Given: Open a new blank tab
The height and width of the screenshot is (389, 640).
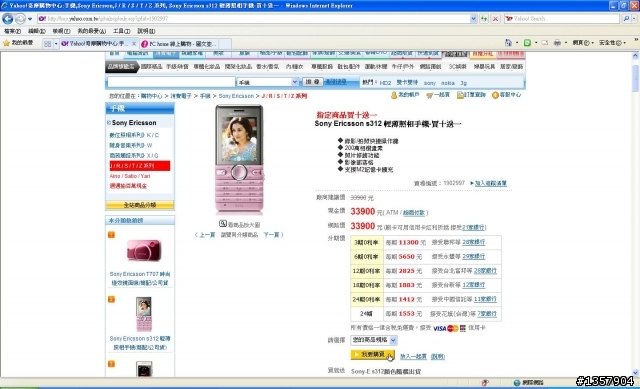Looking at the screenshot, I should 226,44.
